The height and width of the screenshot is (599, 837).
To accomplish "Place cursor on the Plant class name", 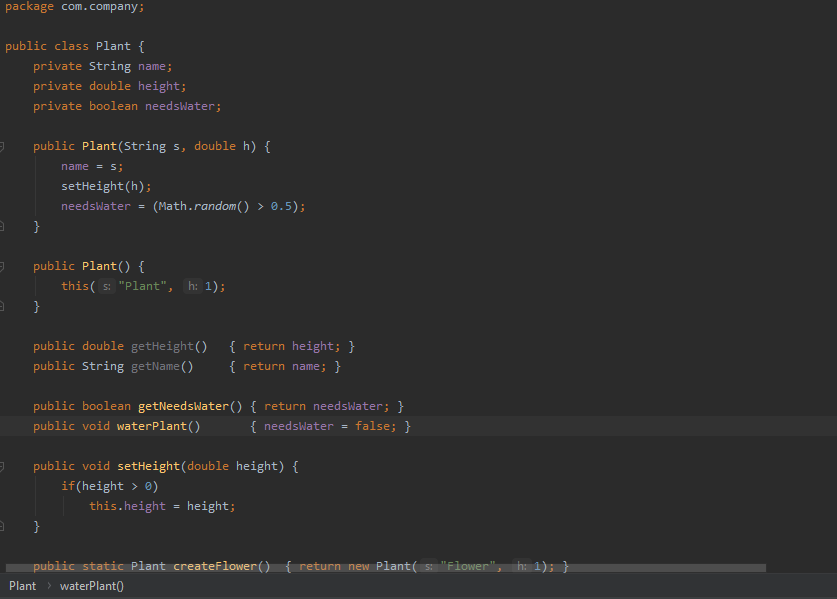I will coord(113,45).
